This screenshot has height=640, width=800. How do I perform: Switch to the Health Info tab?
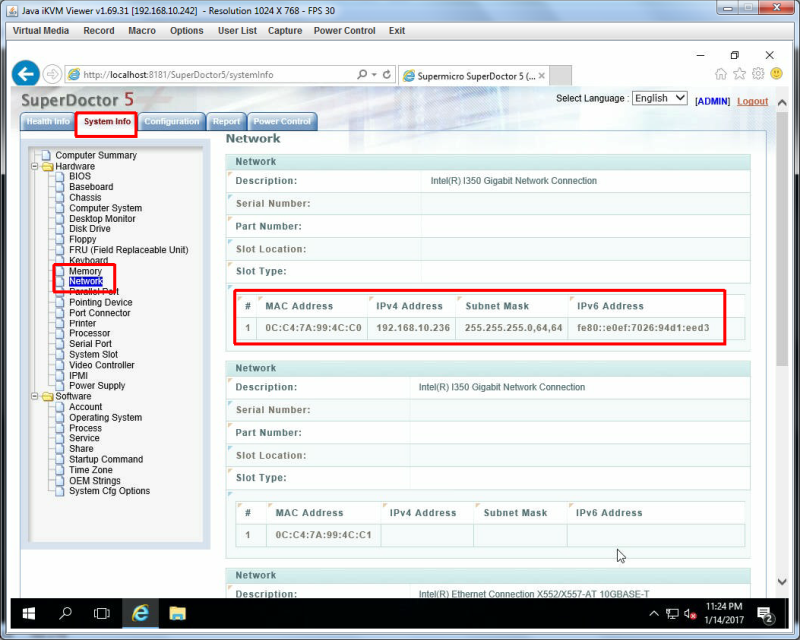click(x=47, y=121)
